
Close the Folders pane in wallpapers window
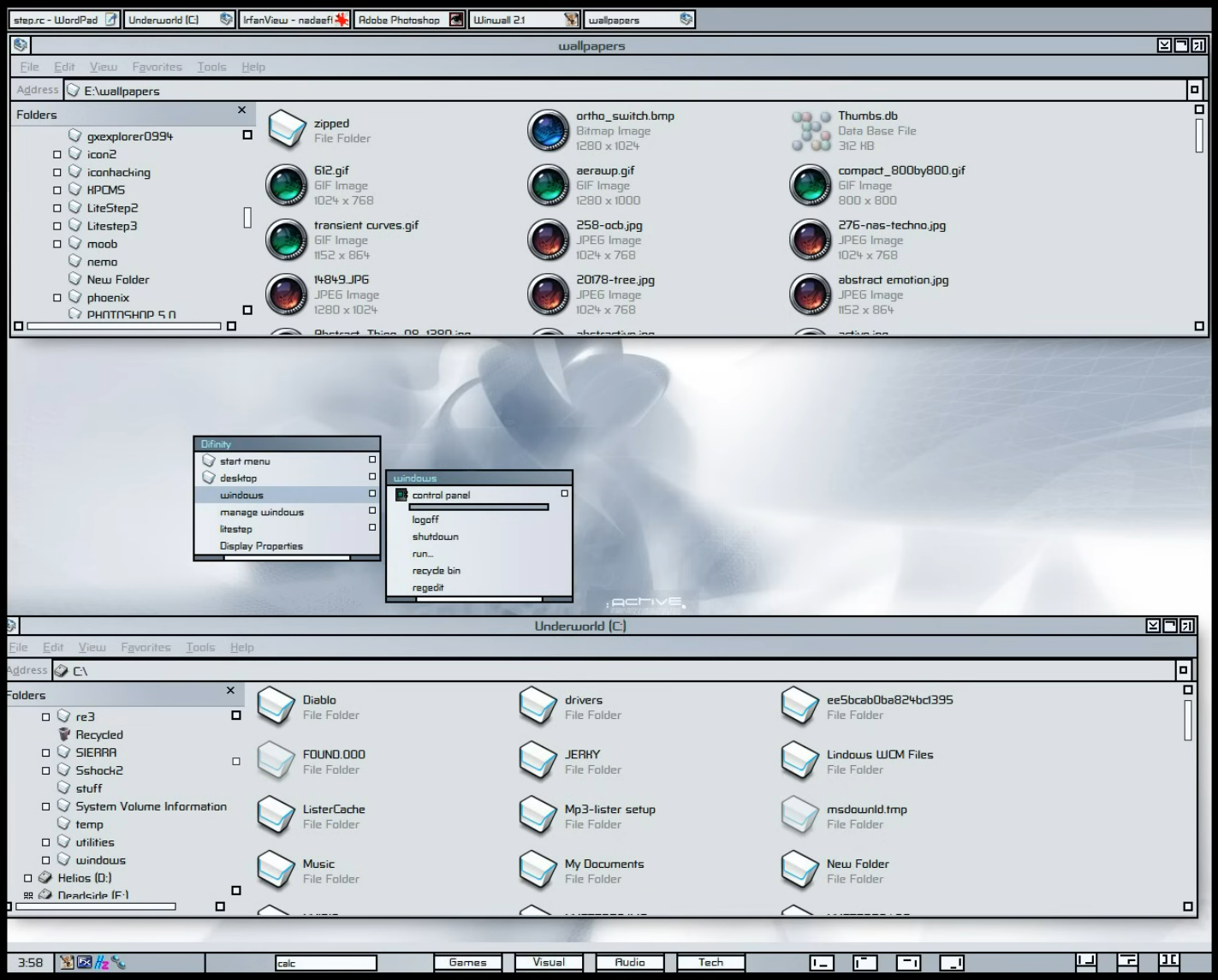coord(241,110)
